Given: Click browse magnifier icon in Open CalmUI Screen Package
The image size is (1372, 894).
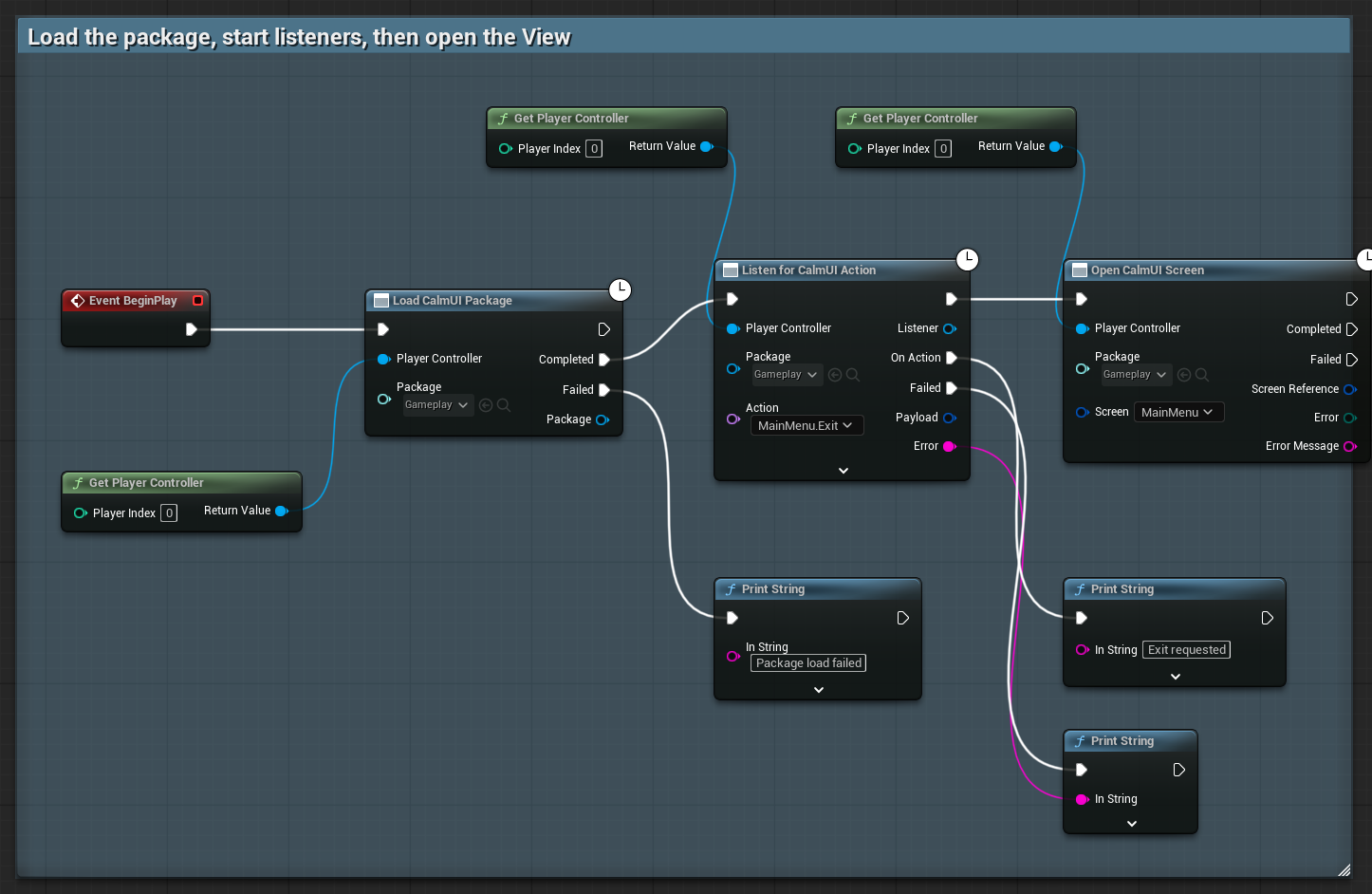Looking at the screenshot, I should [x=1202, y=375].
